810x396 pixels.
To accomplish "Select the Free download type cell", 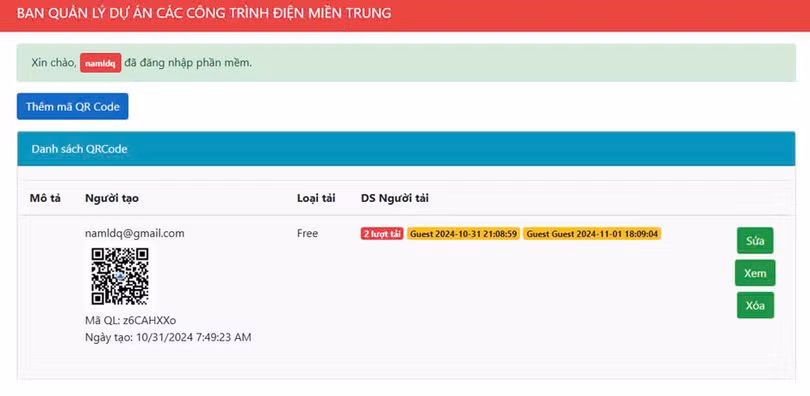I will point(307,233).
